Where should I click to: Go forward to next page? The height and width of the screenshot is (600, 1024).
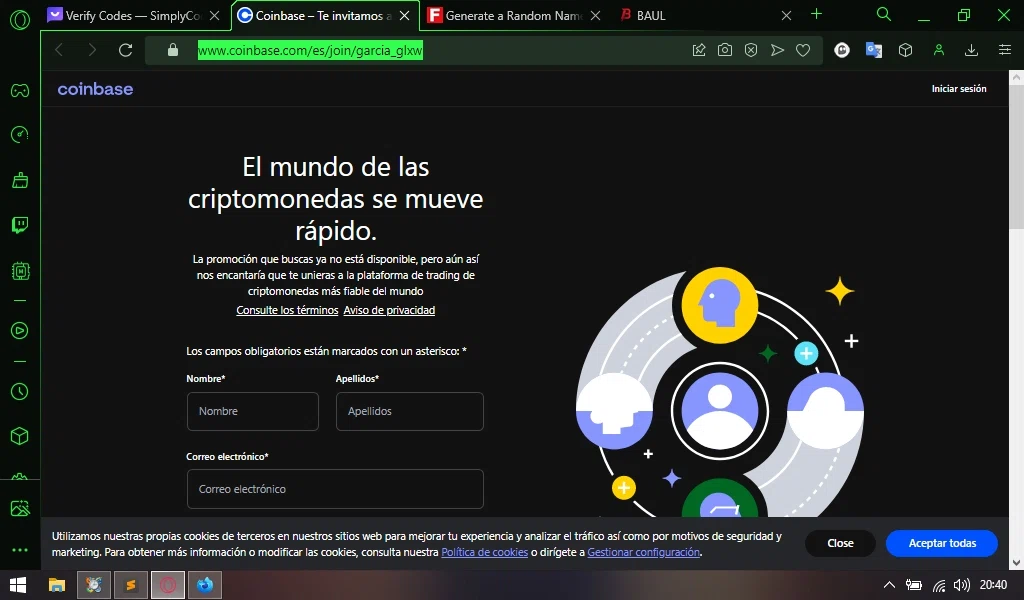click(x=92, y=50)
